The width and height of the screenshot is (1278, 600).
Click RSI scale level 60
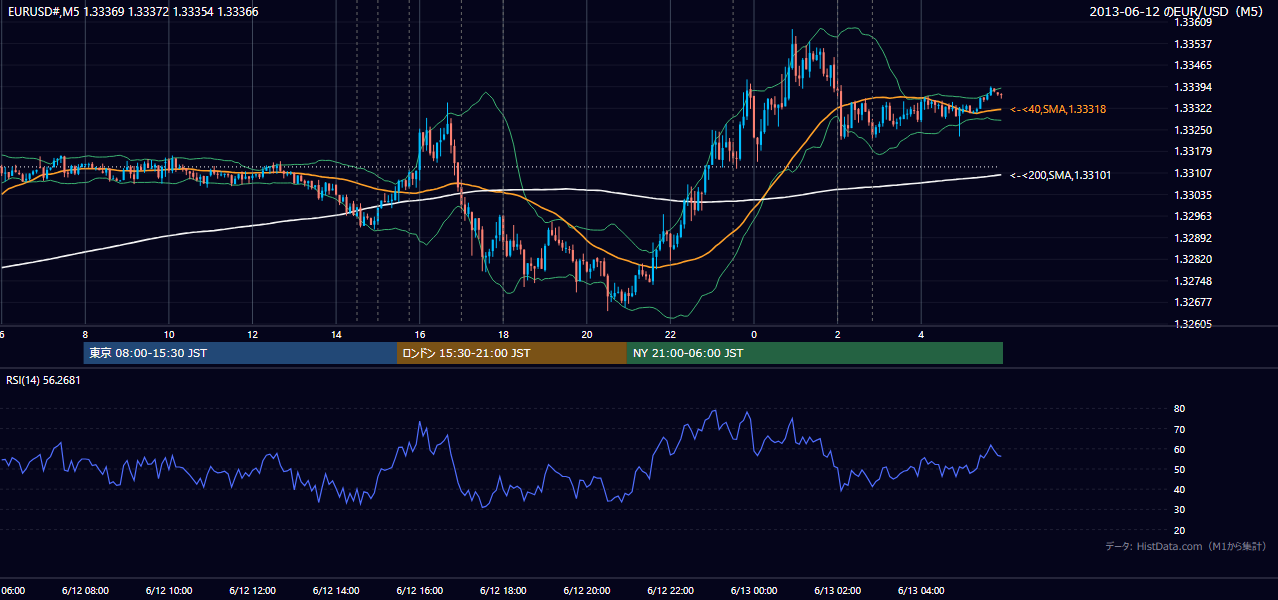pos(1179,449)
